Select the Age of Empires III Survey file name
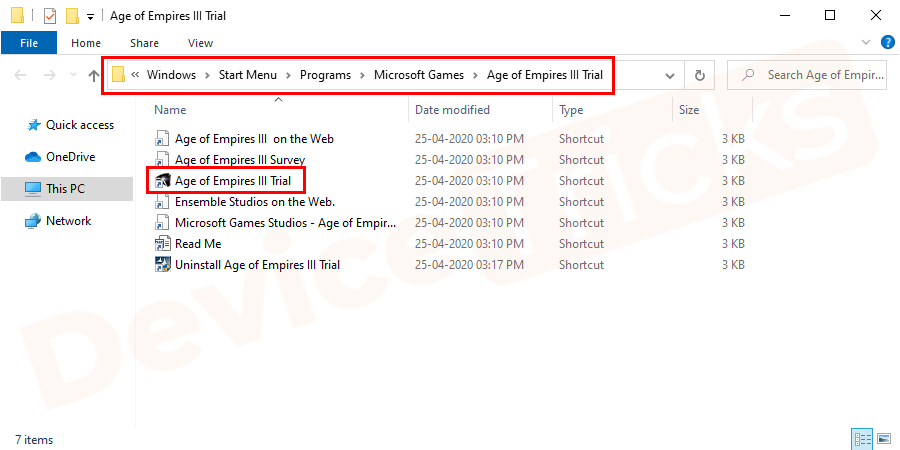 (x=240, y=160)
